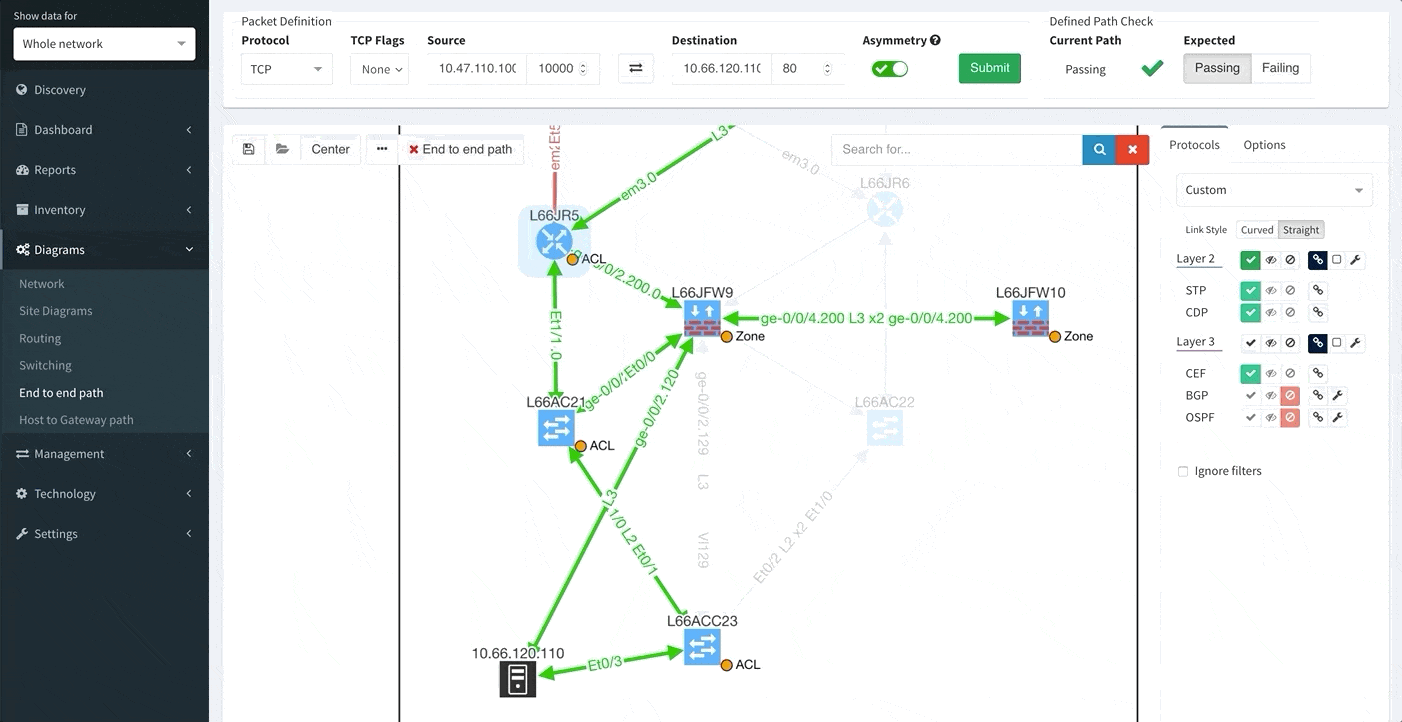1402x722 pixels.
Task: Select the L66JR5 router node
Action: coord(553,240)
